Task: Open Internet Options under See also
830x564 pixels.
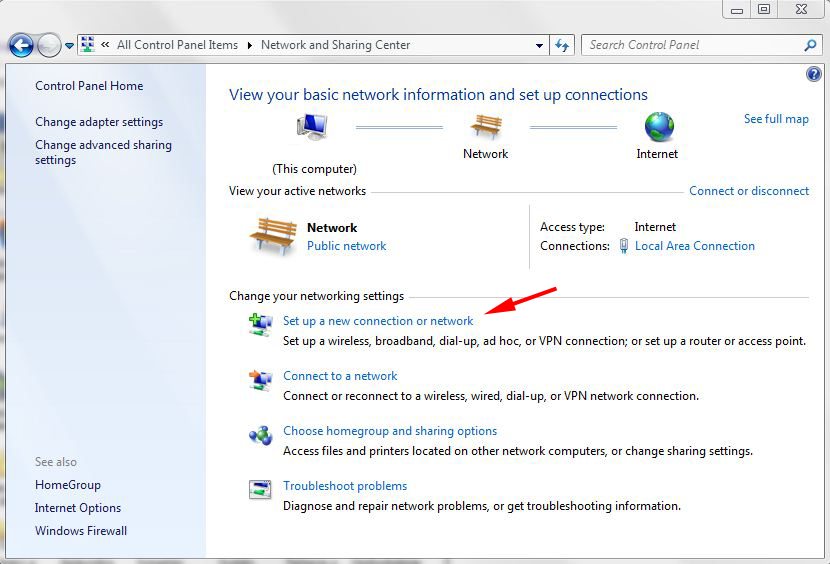Action: (78, 508)
